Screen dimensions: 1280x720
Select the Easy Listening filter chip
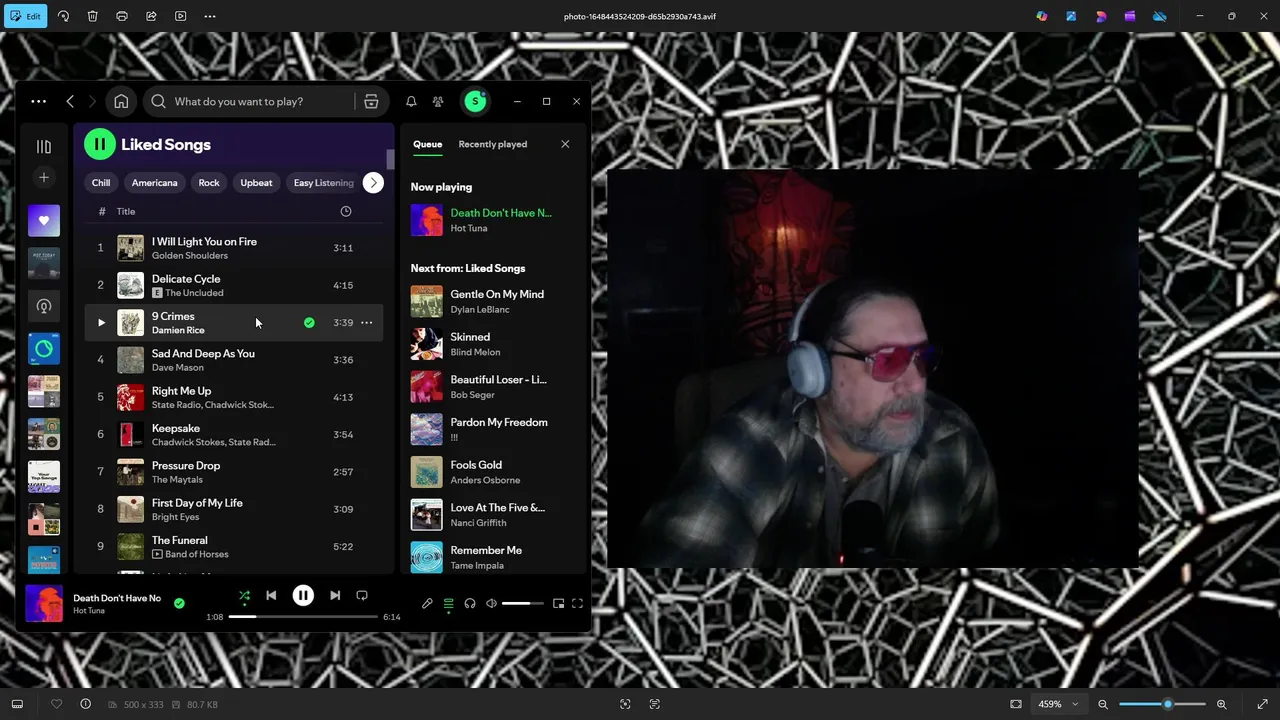pos(323,183)
